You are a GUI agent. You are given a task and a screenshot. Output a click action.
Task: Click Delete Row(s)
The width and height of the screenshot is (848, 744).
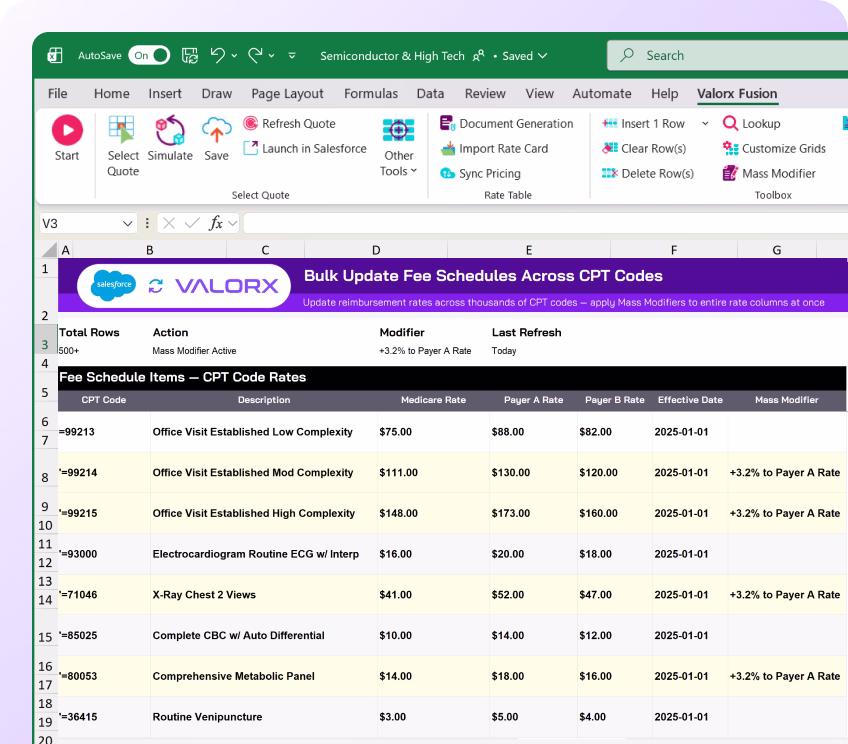pyautogui.click(x=647, y=173)
